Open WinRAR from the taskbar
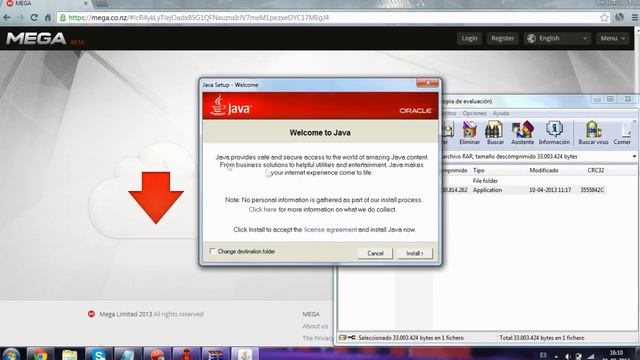The width and height of the screenshot is (640, 360). click(216, 354)
